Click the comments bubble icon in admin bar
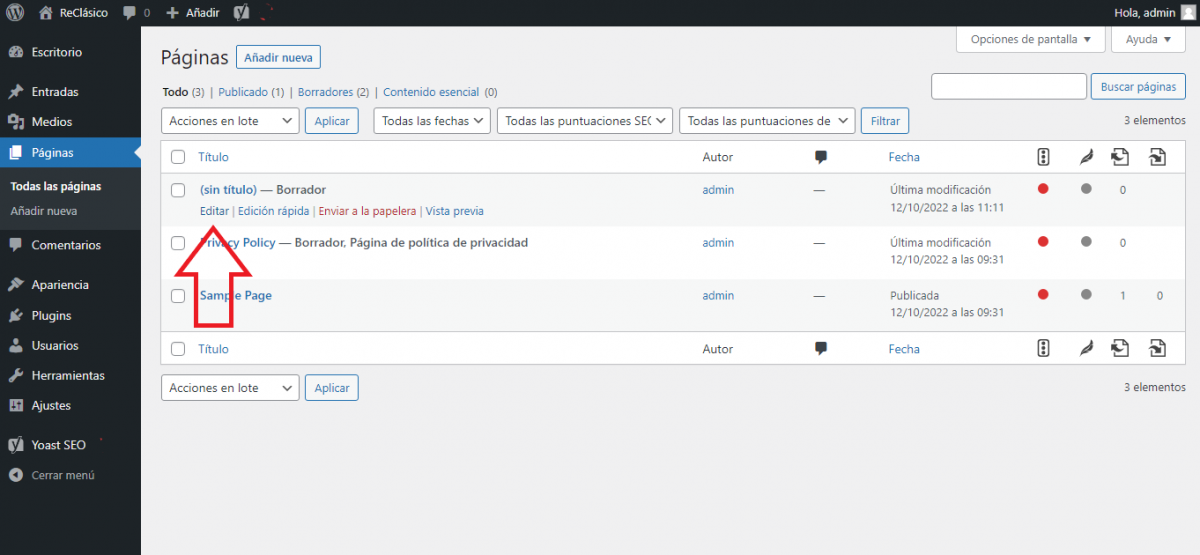This screenshot has width=1200, height=555. (130, 13)
